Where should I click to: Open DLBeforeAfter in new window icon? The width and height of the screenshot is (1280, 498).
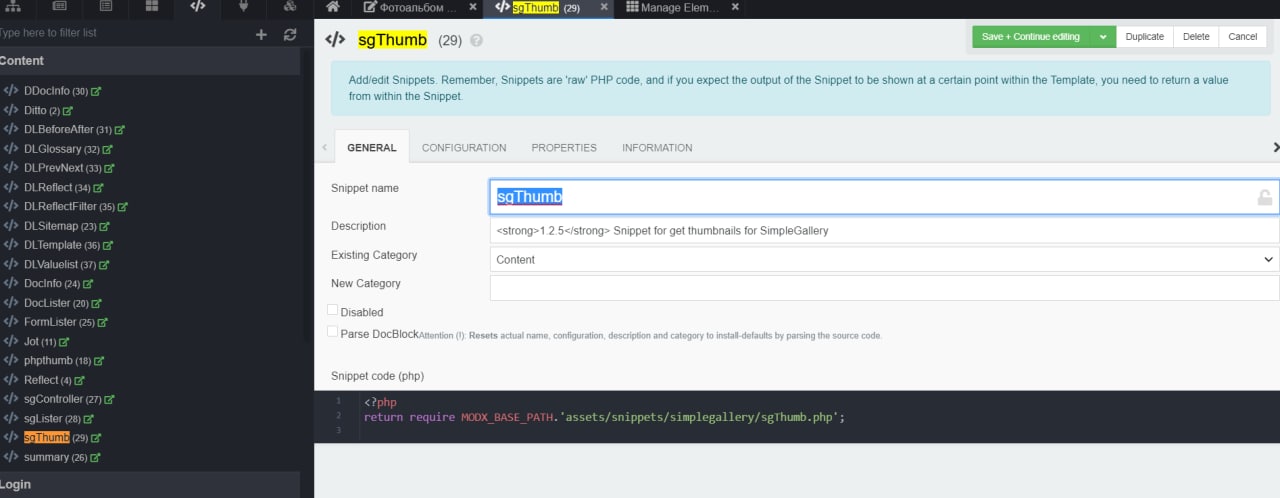[x=120, y=130]
